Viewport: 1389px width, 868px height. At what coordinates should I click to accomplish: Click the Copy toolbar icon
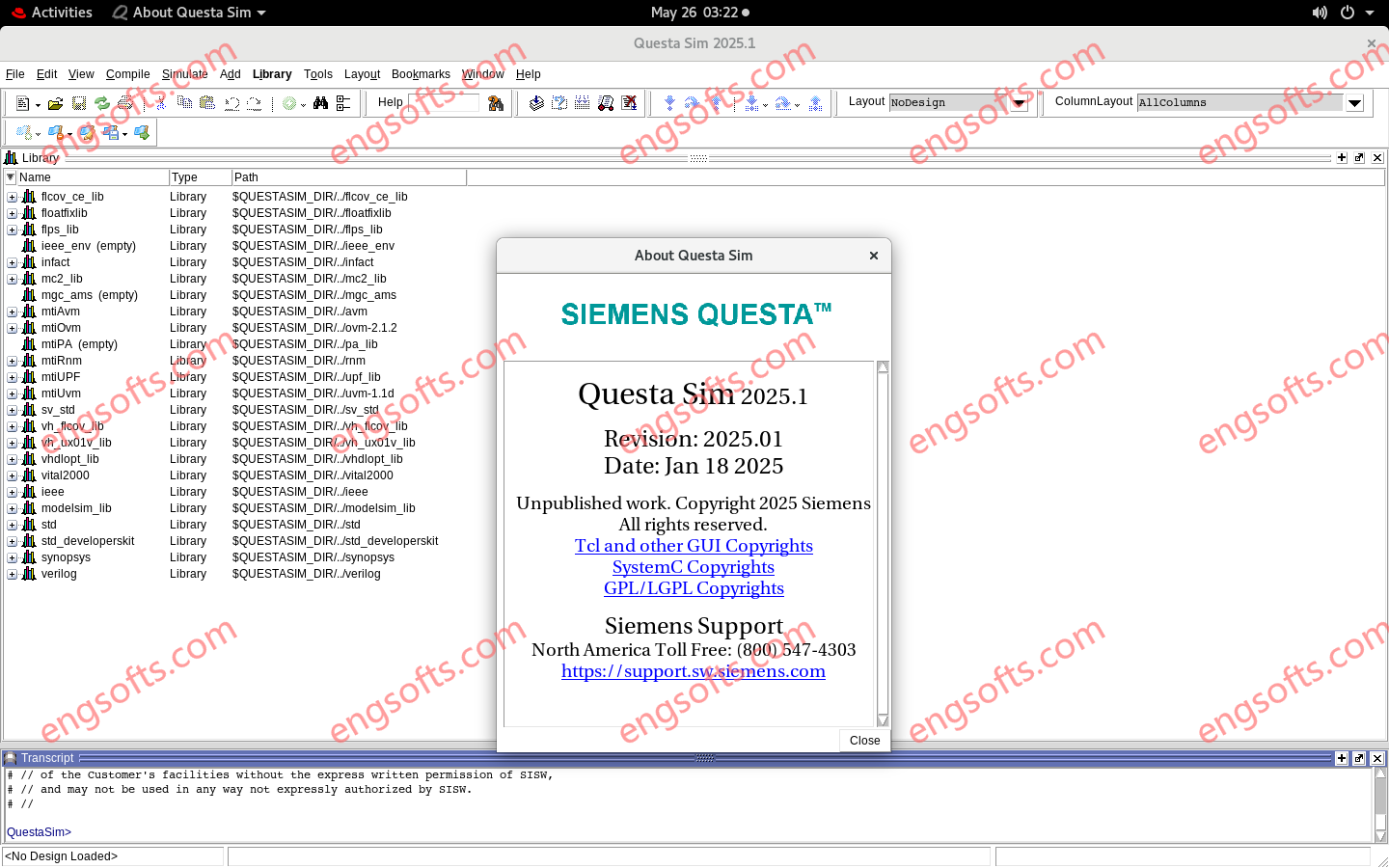click(184, 102)
